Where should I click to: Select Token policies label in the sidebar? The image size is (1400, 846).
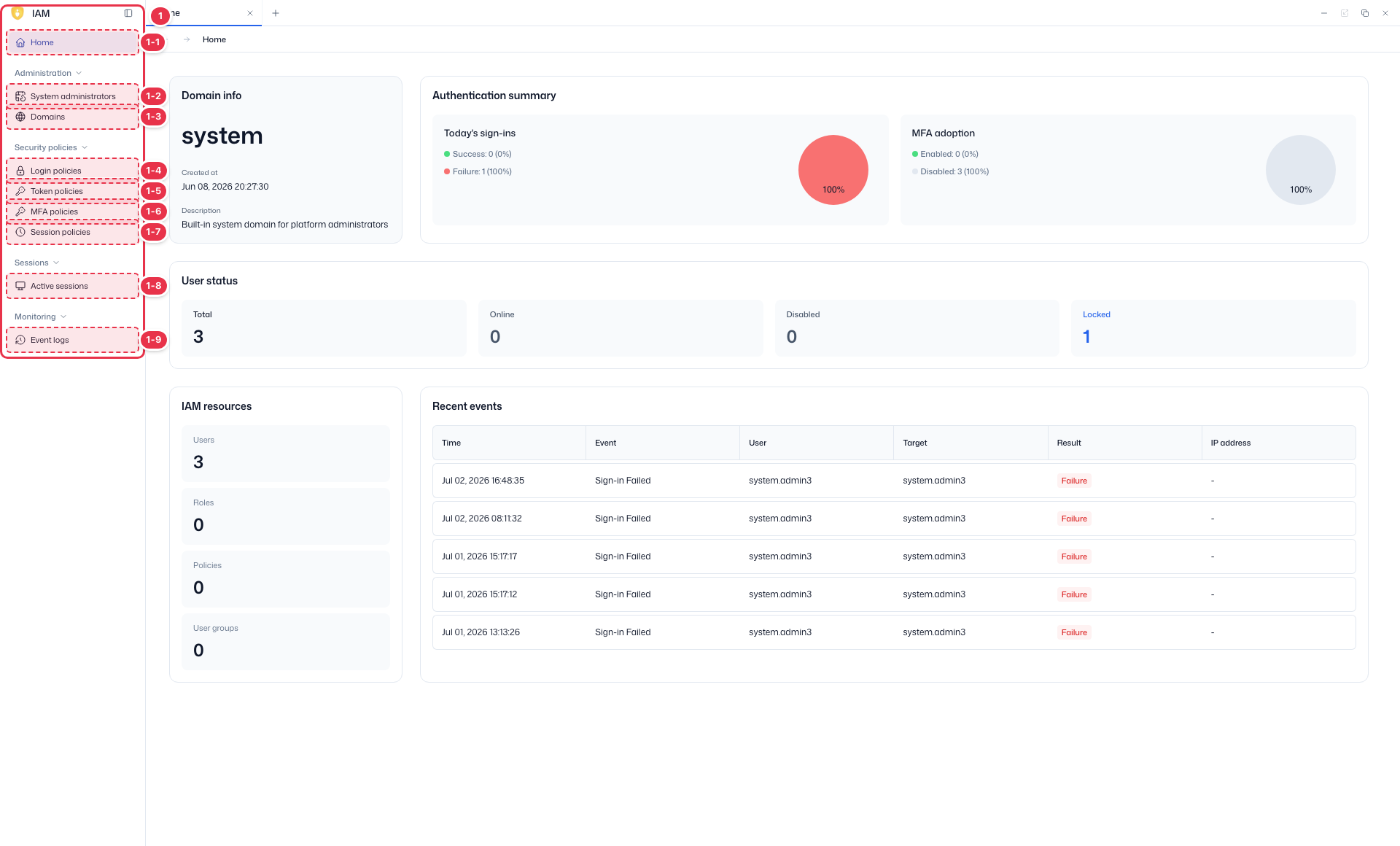click(57, 191)
